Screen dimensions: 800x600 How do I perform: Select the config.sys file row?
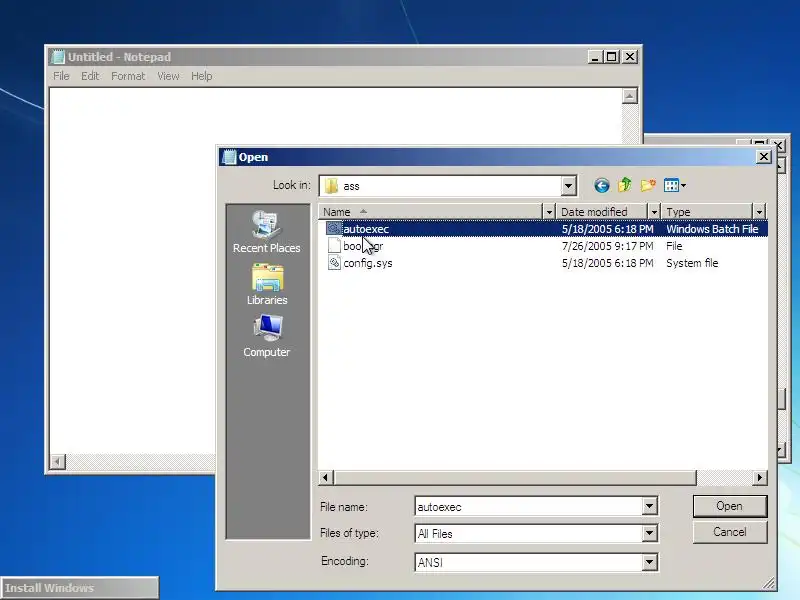coord(543,263)
